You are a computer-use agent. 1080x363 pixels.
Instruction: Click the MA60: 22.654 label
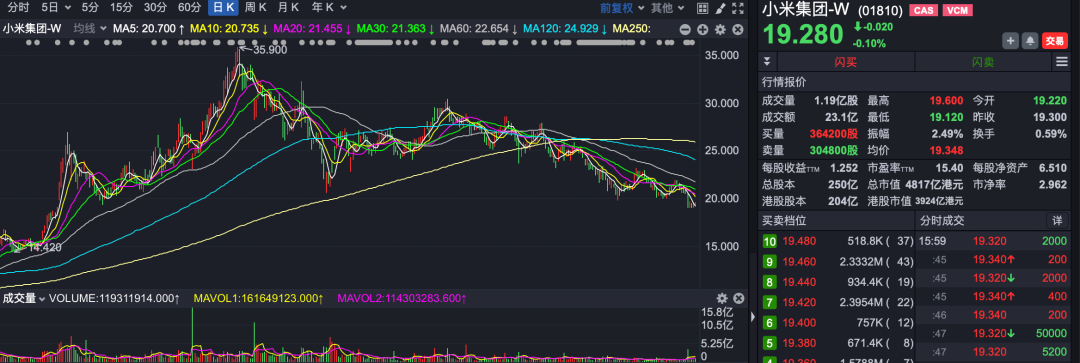pyautogui.click(x=479, y=29)
